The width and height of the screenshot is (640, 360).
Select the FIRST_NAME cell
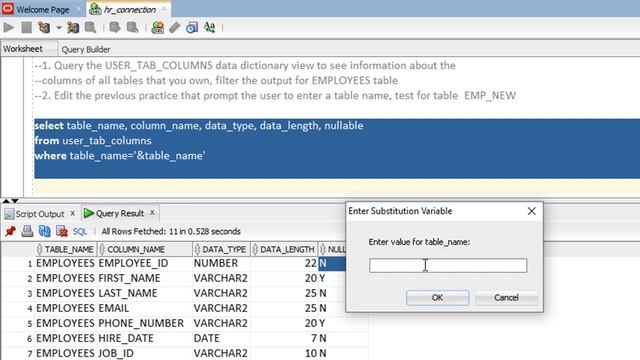[x=144, y=278]
